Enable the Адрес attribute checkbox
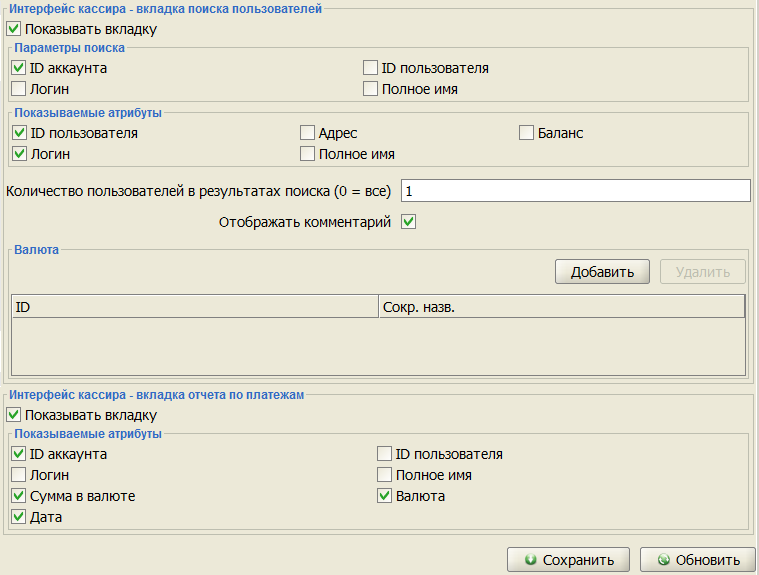 (308, 133)
